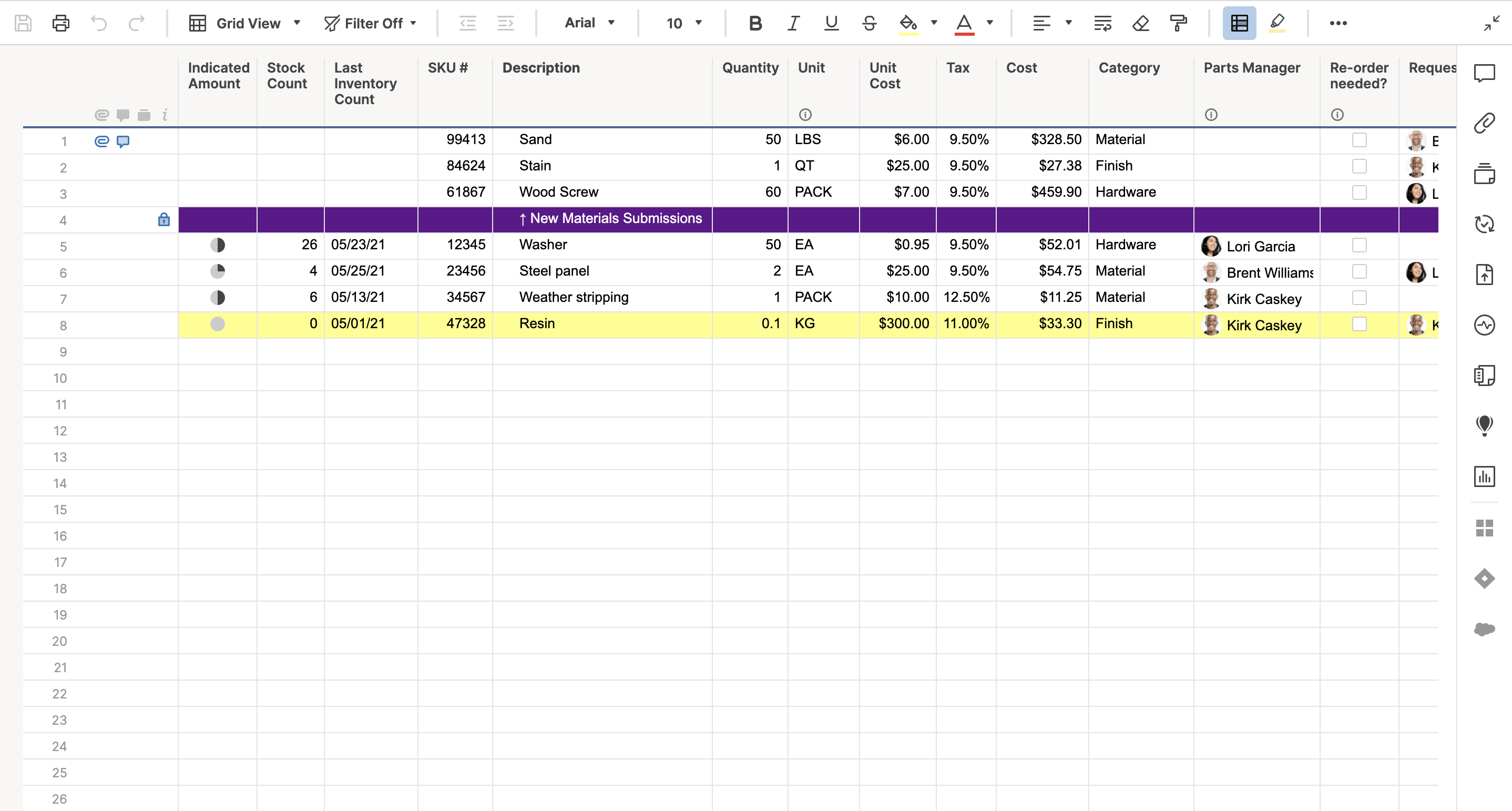Viewport: 1512px width, 811px height.
Task: Open the comment on row 1
Action: pos(122,141)
